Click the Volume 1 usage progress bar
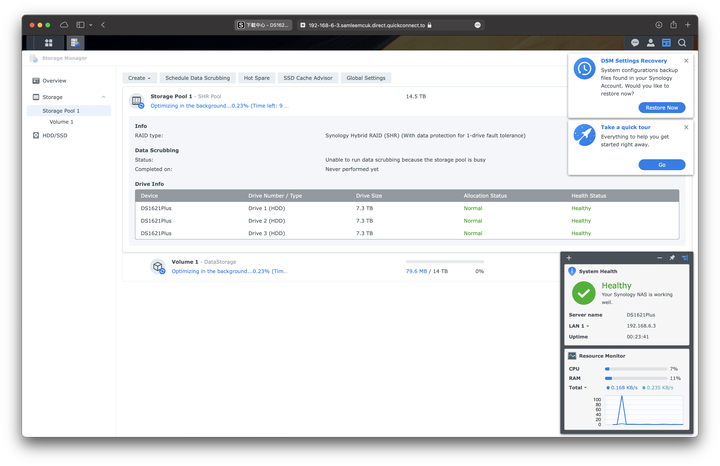720x466 pixels. (x=445, y=262)
